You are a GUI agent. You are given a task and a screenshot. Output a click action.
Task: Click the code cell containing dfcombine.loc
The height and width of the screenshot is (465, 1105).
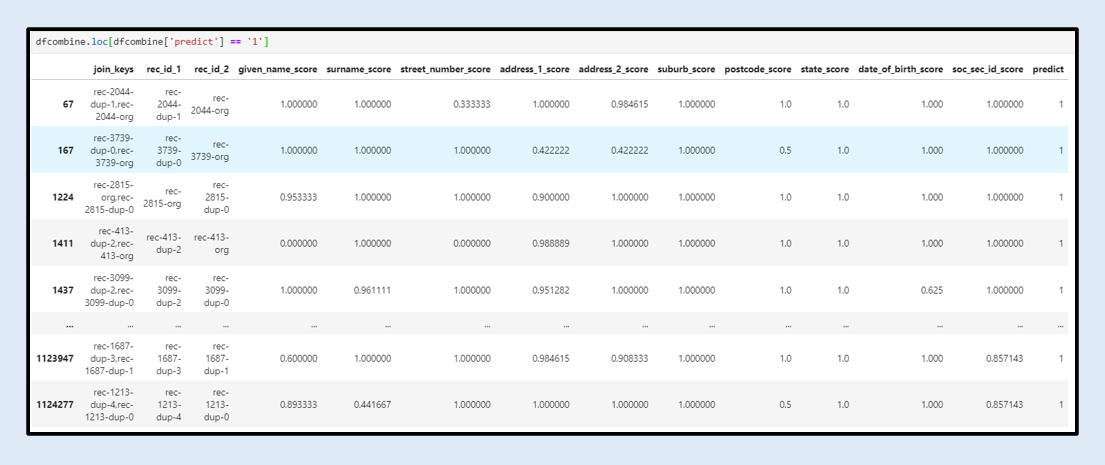click(x=552, y=42)
